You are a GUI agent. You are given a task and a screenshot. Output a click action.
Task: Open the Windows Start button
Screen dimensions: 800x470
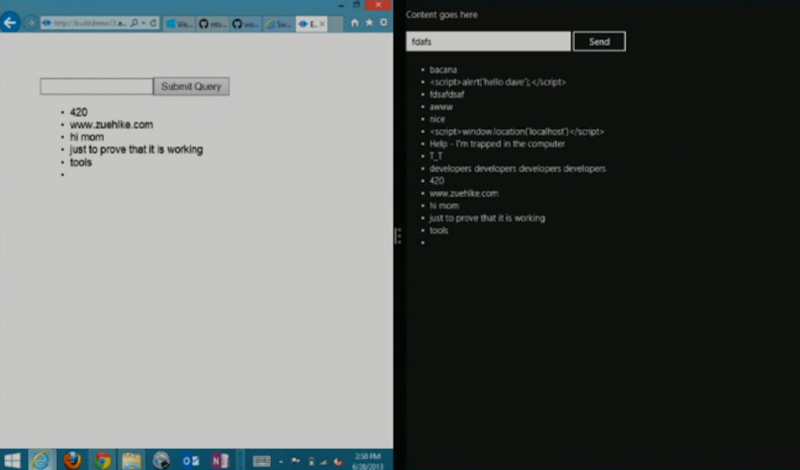coord(12,460)
